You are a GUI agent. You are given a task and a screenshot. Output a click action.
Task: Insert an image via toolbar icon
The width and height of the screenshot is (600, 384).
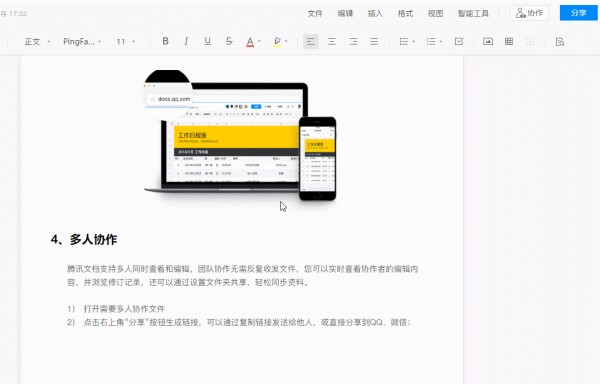[488, 41]
